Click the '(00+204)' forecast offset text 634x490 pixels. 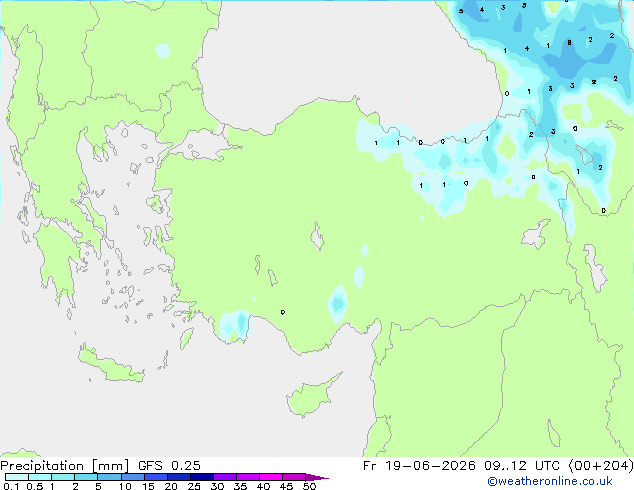601,466
